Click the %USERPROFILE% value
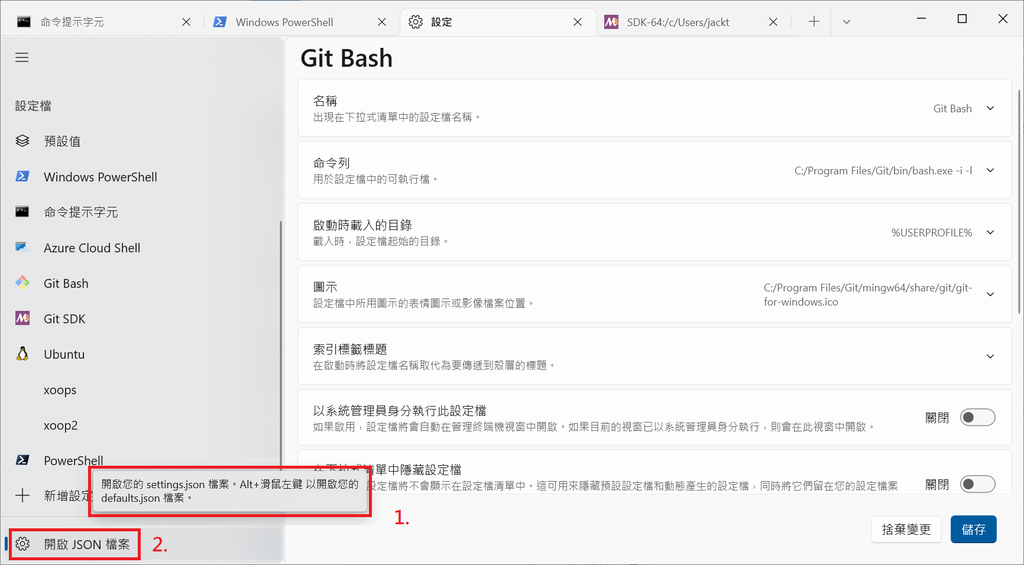The width and height of the screenshot is (1024, 565). [x=931, y=233]
